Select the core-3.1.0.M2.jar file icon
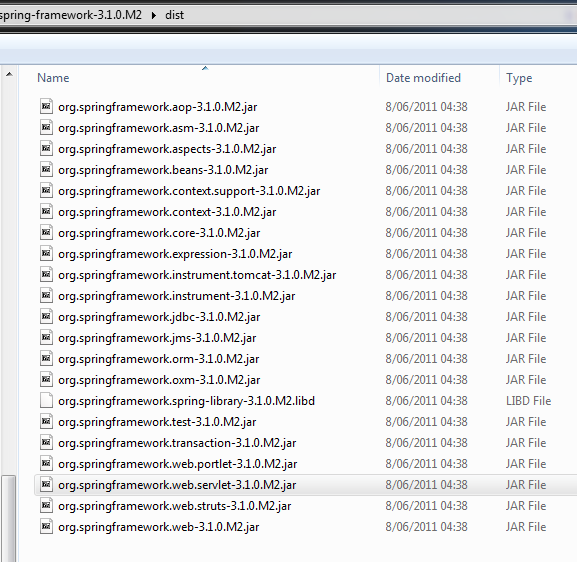This screenshot has height=562, width=577. (x=46, y=232)
